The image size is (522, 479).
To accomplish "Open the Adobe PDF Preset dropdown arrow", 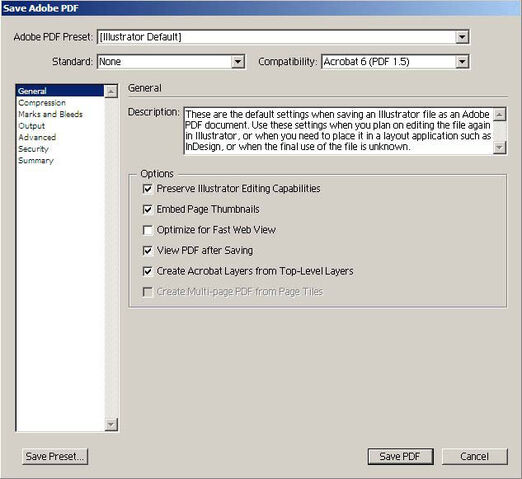I will coord(462,37).
